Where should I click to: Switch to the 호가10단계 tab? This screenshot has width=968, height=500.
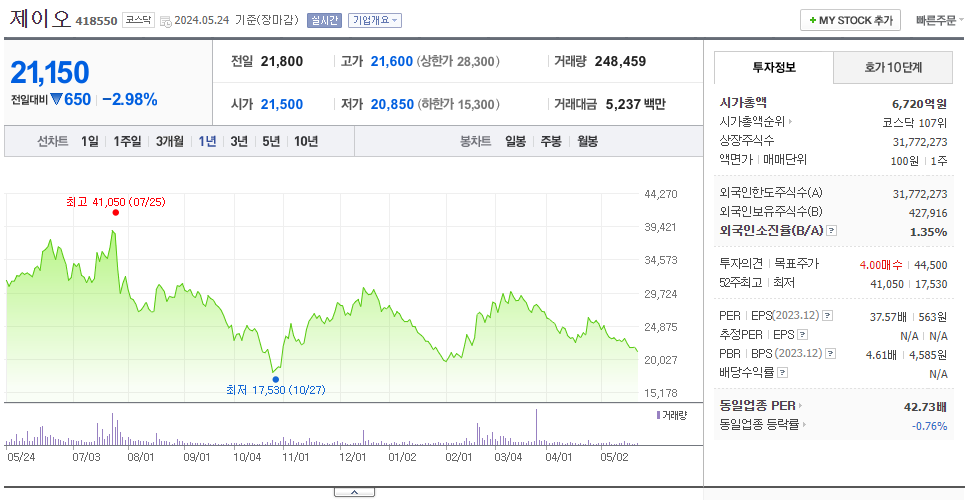pos(893,68)
